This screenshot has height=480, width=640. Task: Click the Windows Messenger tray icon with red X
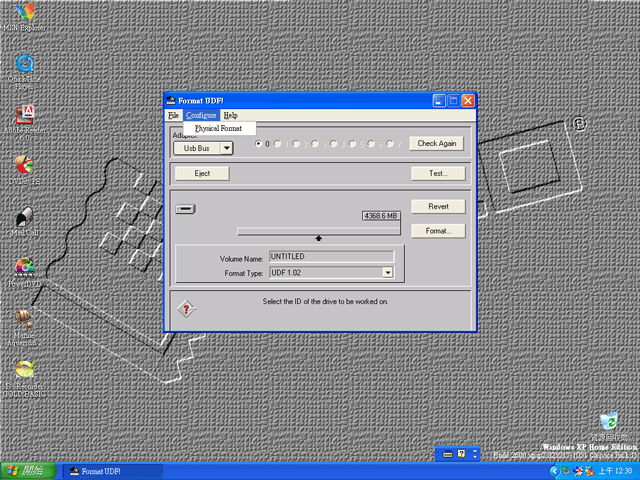tap(589, 471)
